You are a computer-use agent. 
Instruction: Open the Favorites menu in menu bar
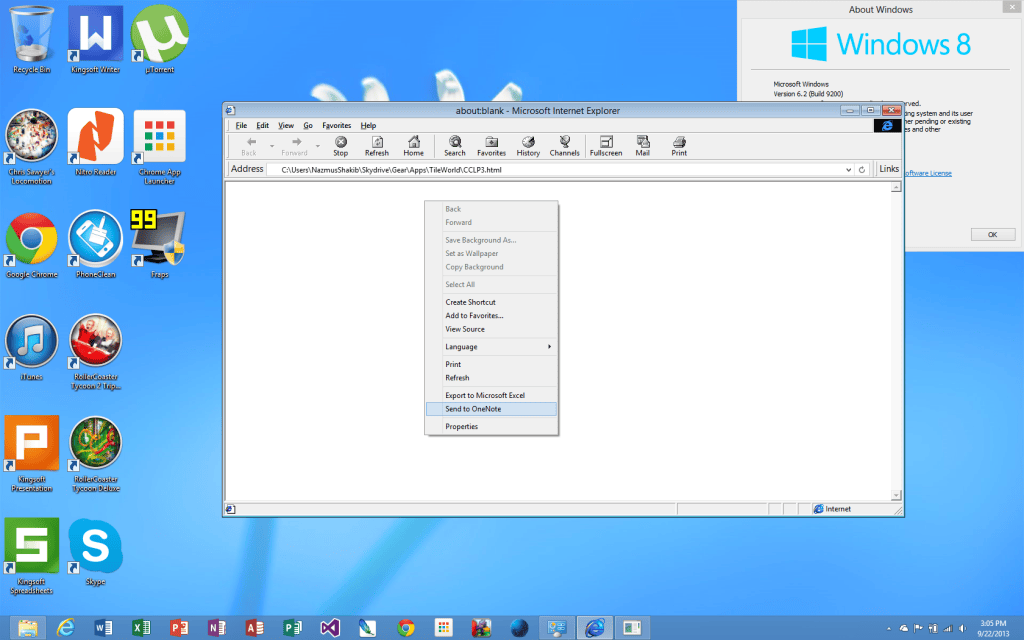click(336, 125)
